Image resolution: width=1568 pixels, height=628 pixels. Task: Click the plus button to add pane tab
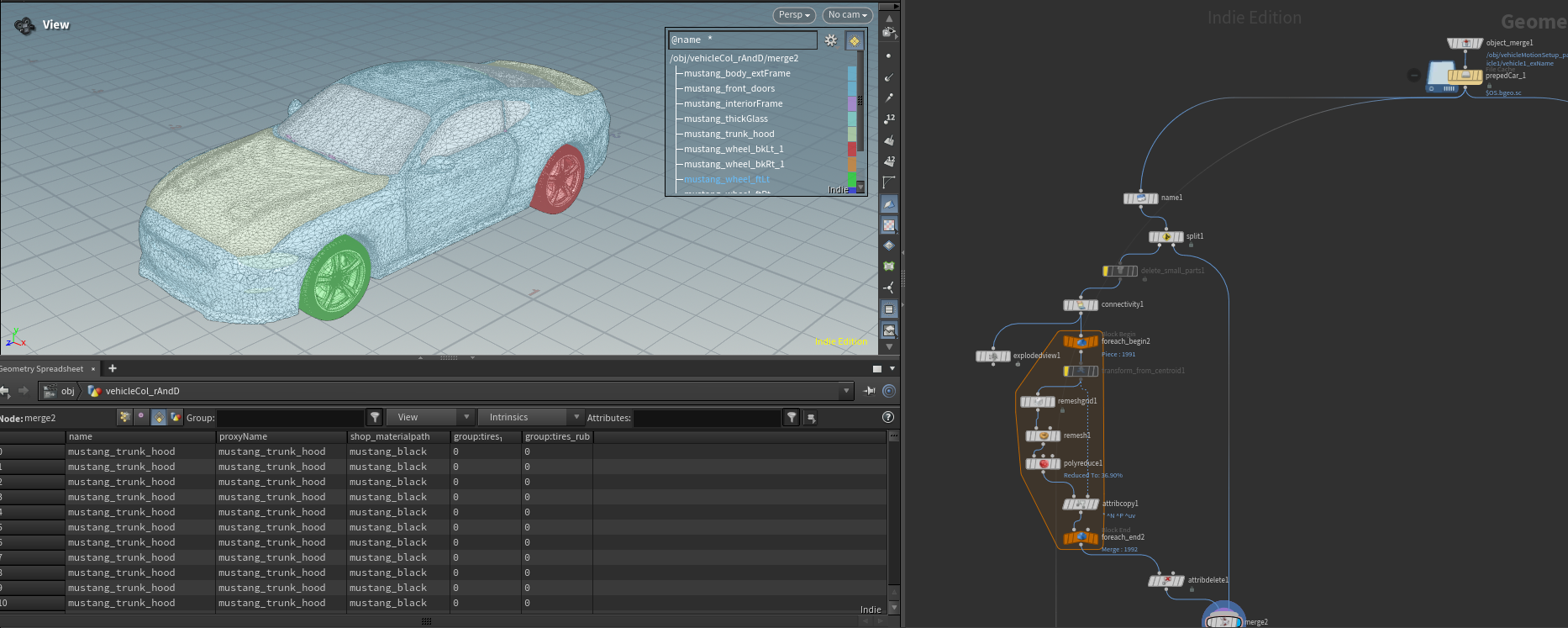point(113,368)
